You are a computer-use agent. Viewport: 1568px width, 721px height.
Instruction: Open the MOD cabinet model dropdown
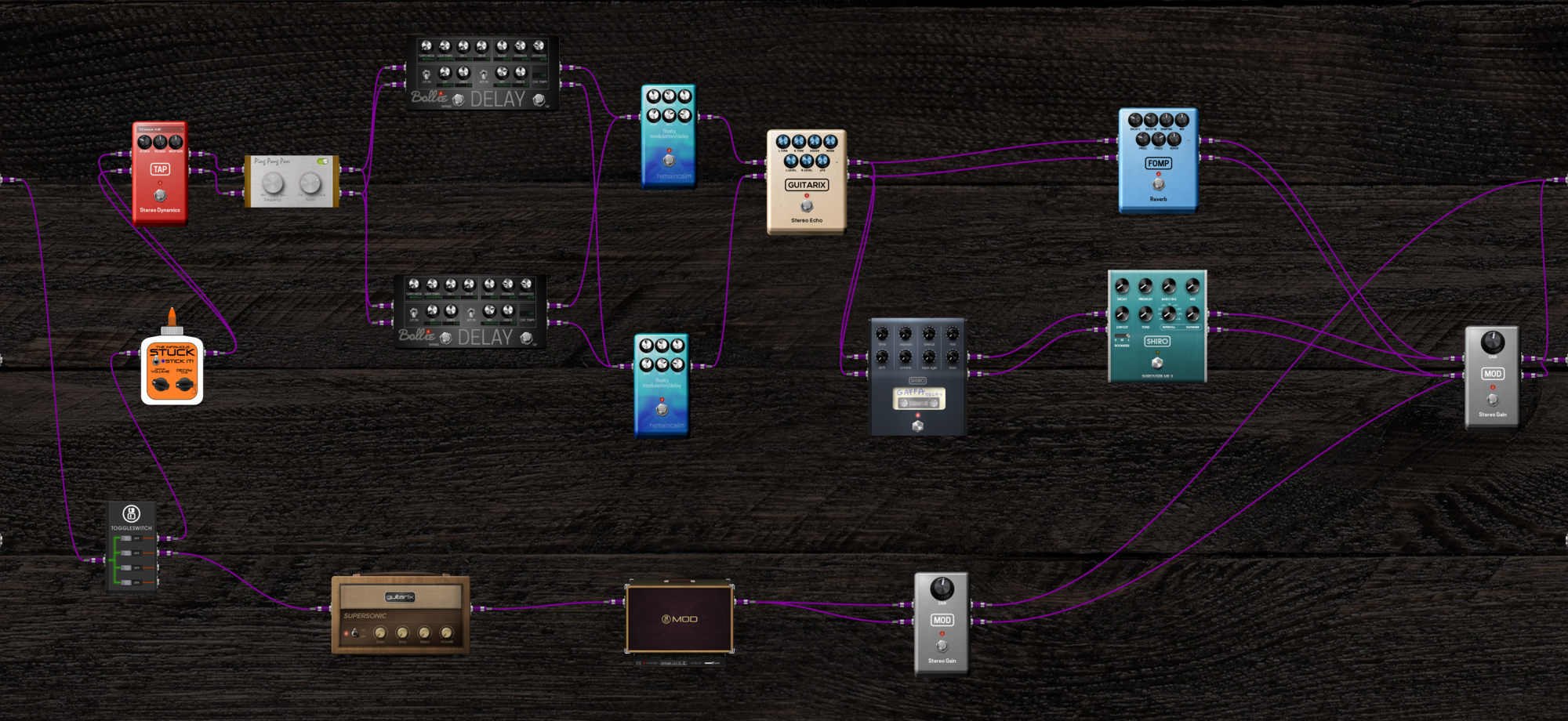(x=673, y=663)
